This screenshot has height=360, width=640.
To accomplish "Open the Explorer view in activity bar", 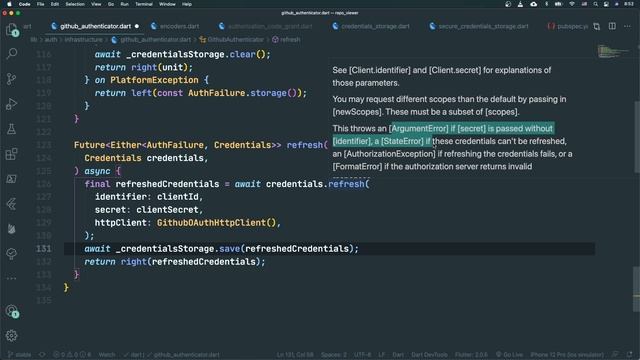I will click(12, 30).
